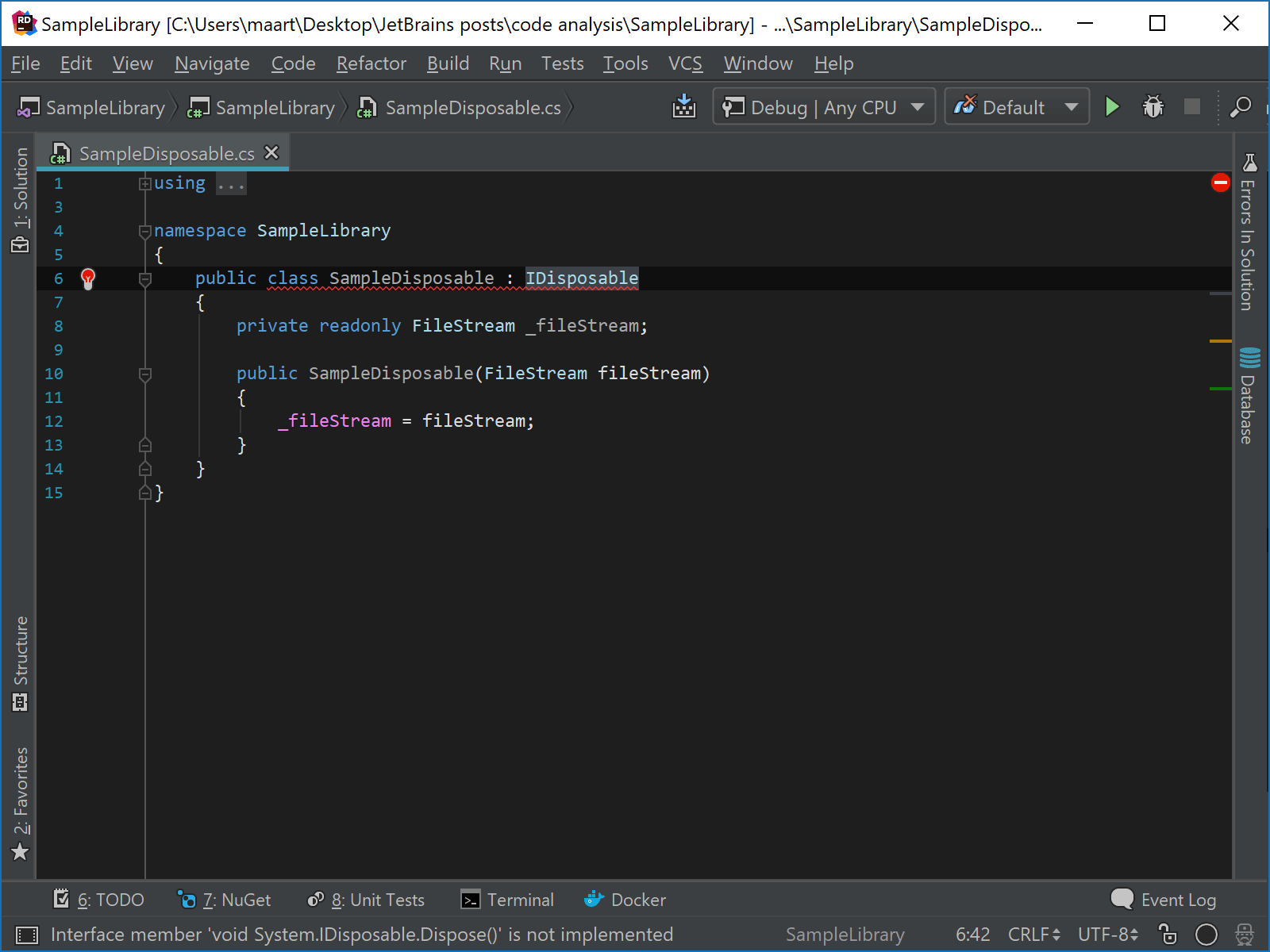Click line number 10 in the gutter
This screenshot has height=952, width=1270.
pyautogui.click(x=54, y=374)
